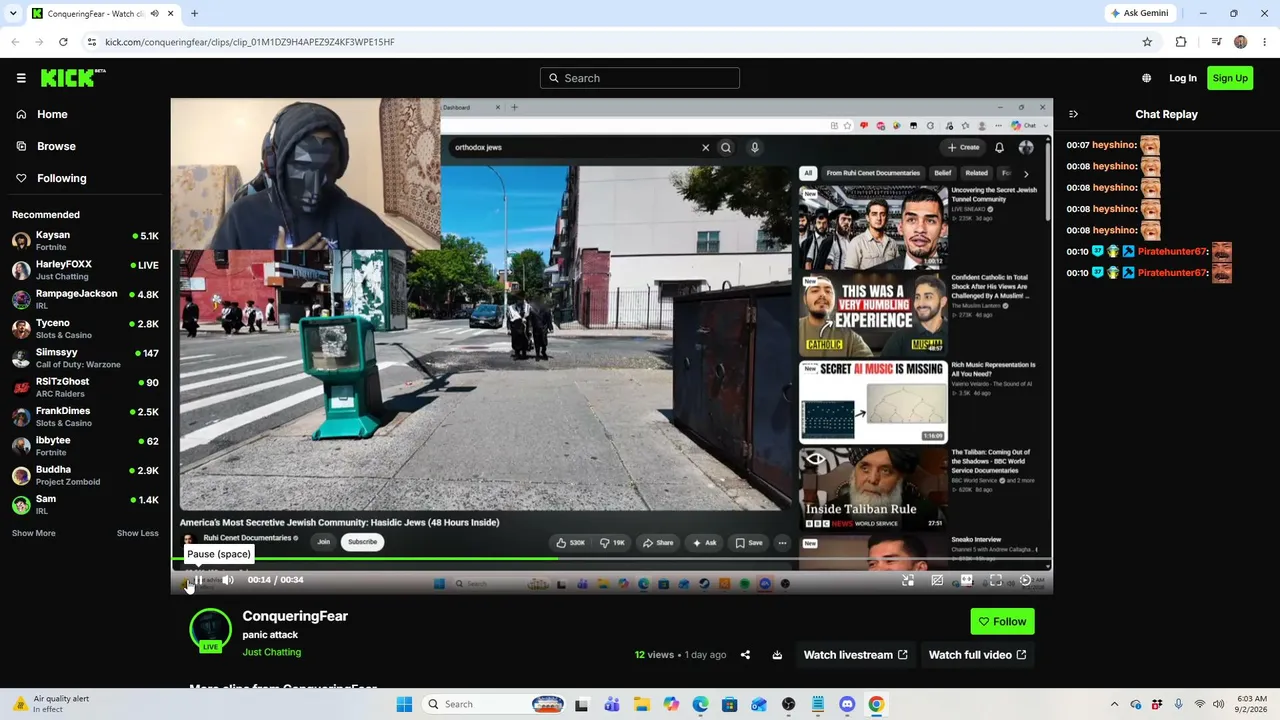Open the Windows Start menu
The image size is (1280, 720).
coord(404,704)
